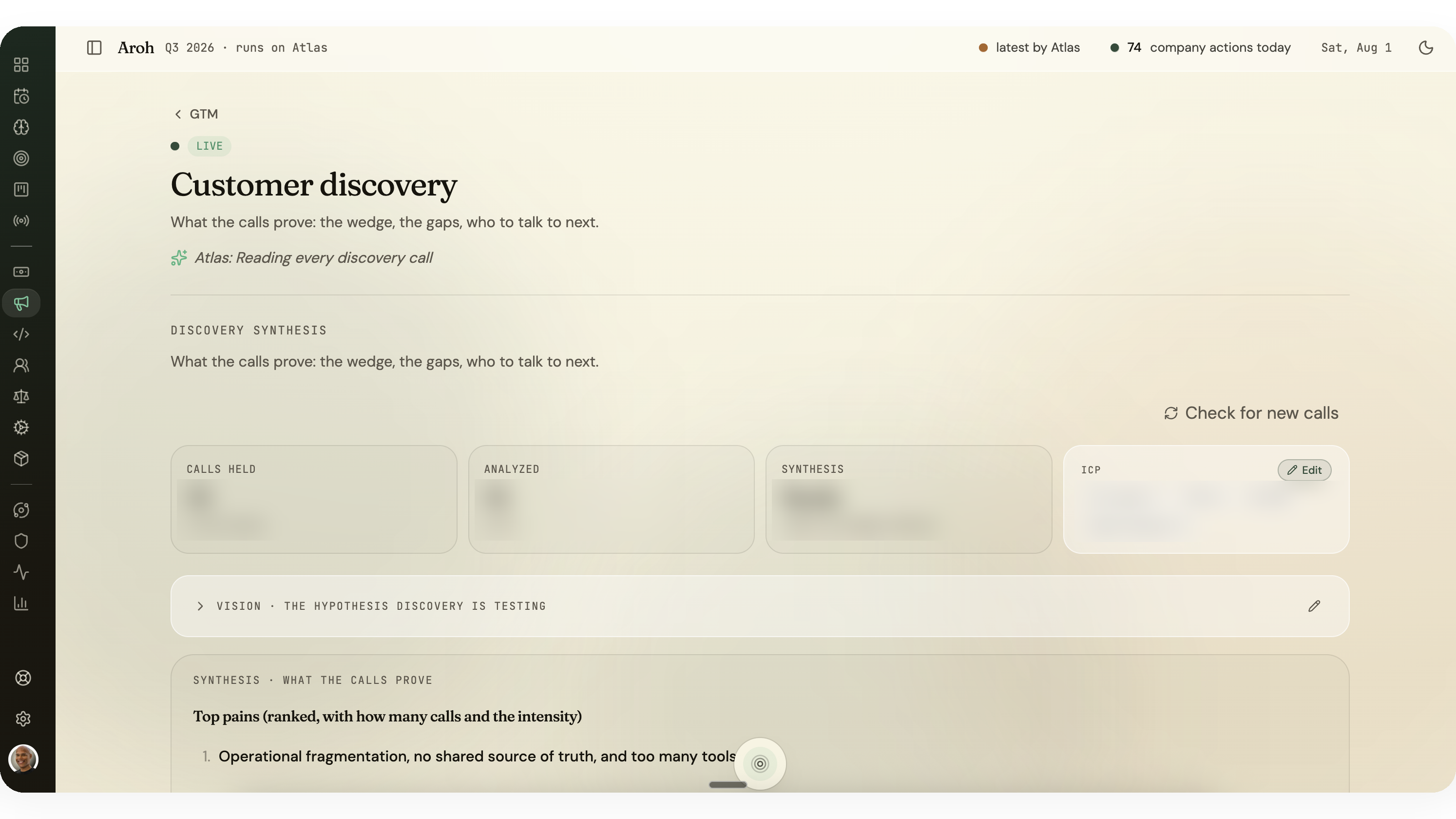Open the activity pulse sidebar icon
This screenshot has width=1456, height=819.
[21, 572]
